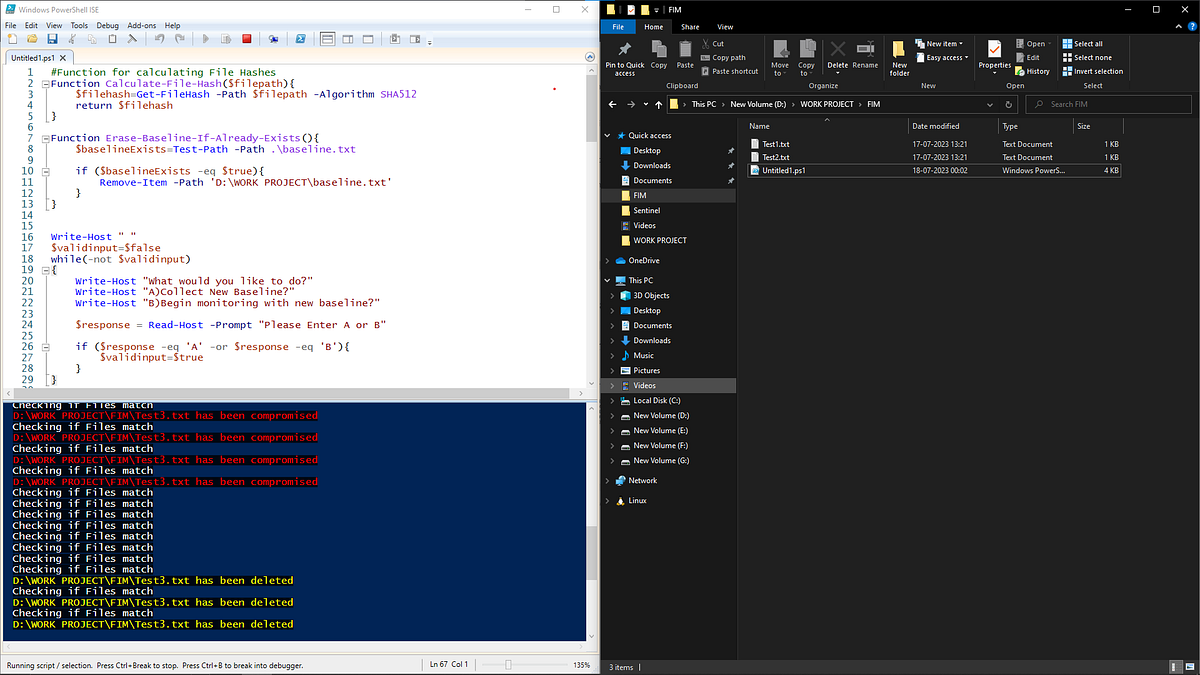Open File tab in Explorer

coord(619,27)
